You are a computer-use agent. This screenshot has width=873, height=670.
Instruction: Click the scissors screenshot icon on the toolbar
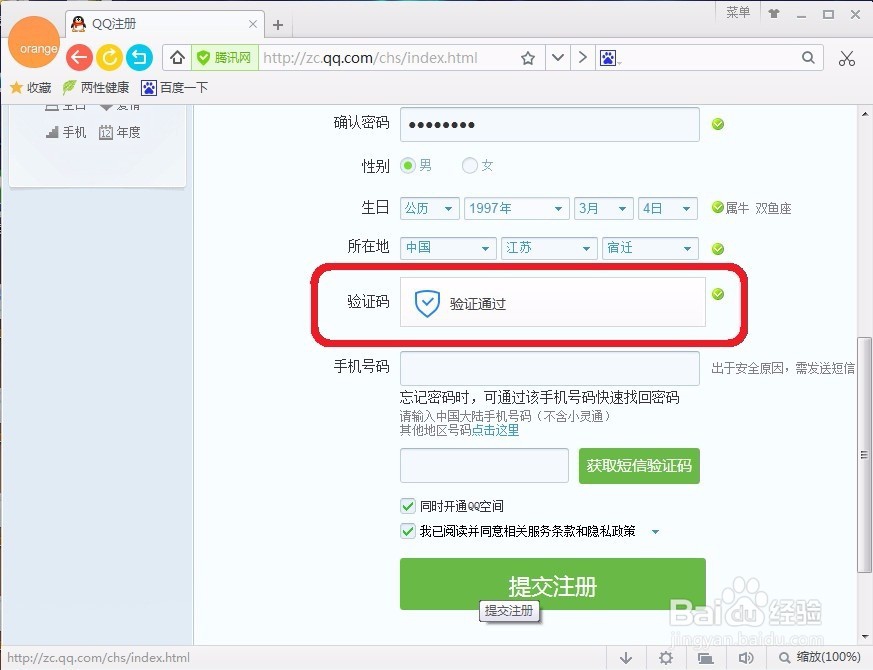coord(847,57)
